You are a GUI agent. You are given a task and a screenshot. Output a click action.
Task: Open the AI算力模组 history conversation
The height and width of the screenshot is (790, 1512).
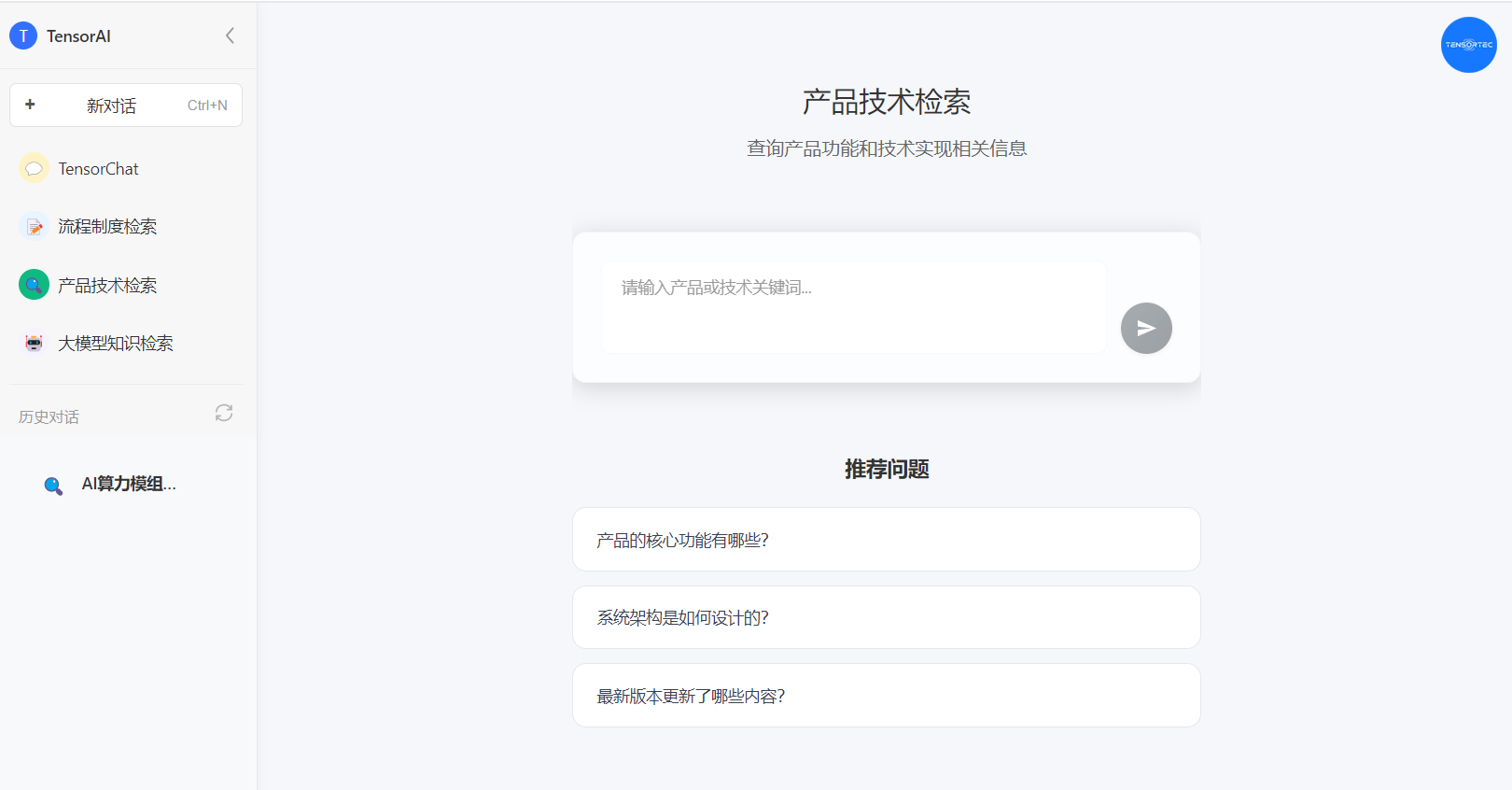tap(129, 484)
